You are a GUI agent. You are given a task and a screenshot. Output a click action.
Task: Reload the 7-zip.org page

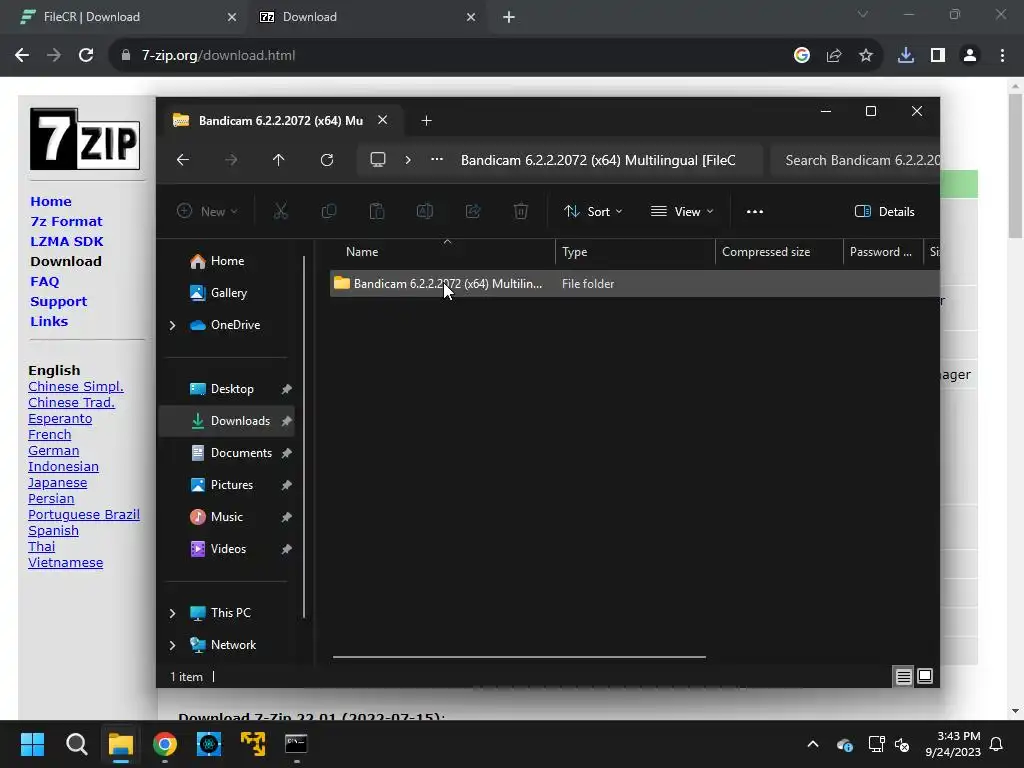tap(86, 56)
